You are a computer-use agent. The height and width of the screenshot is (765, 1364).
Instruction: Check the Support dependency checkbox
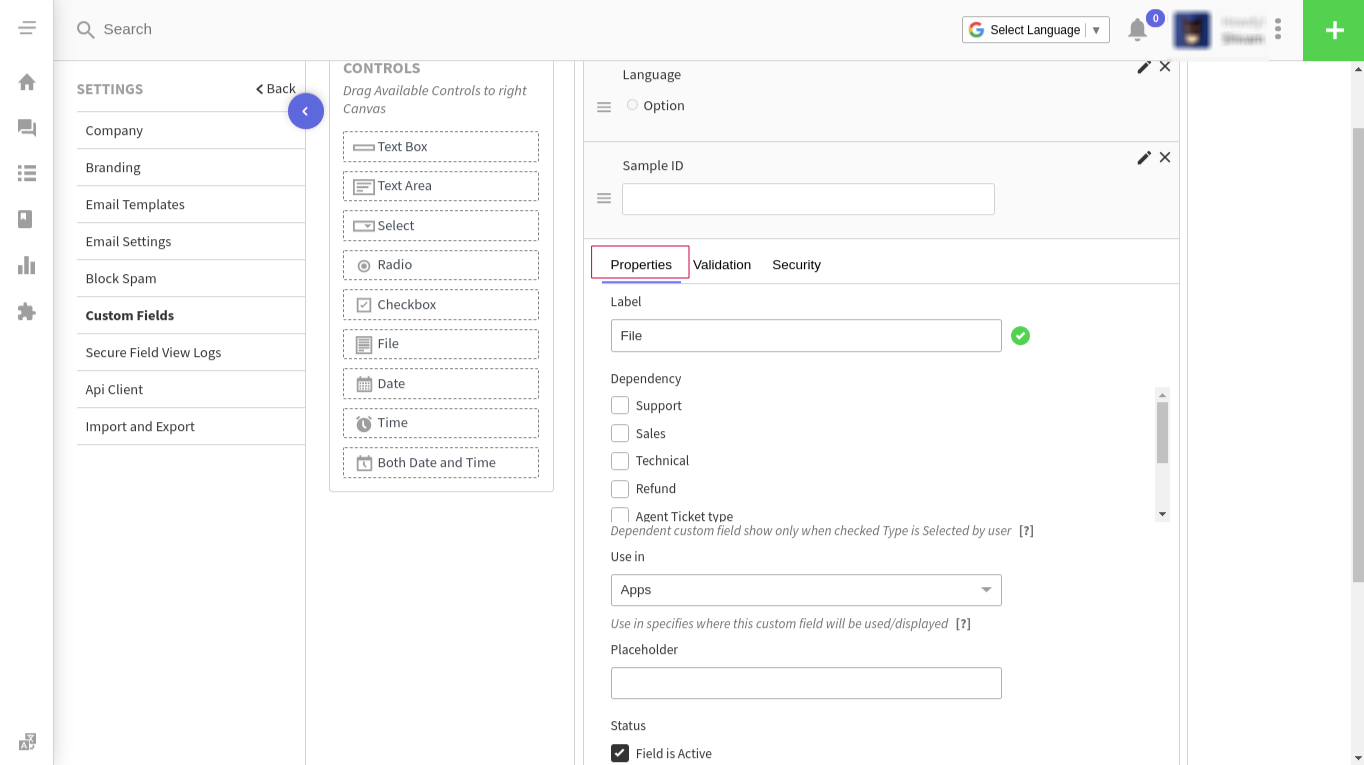pos(619,405)
